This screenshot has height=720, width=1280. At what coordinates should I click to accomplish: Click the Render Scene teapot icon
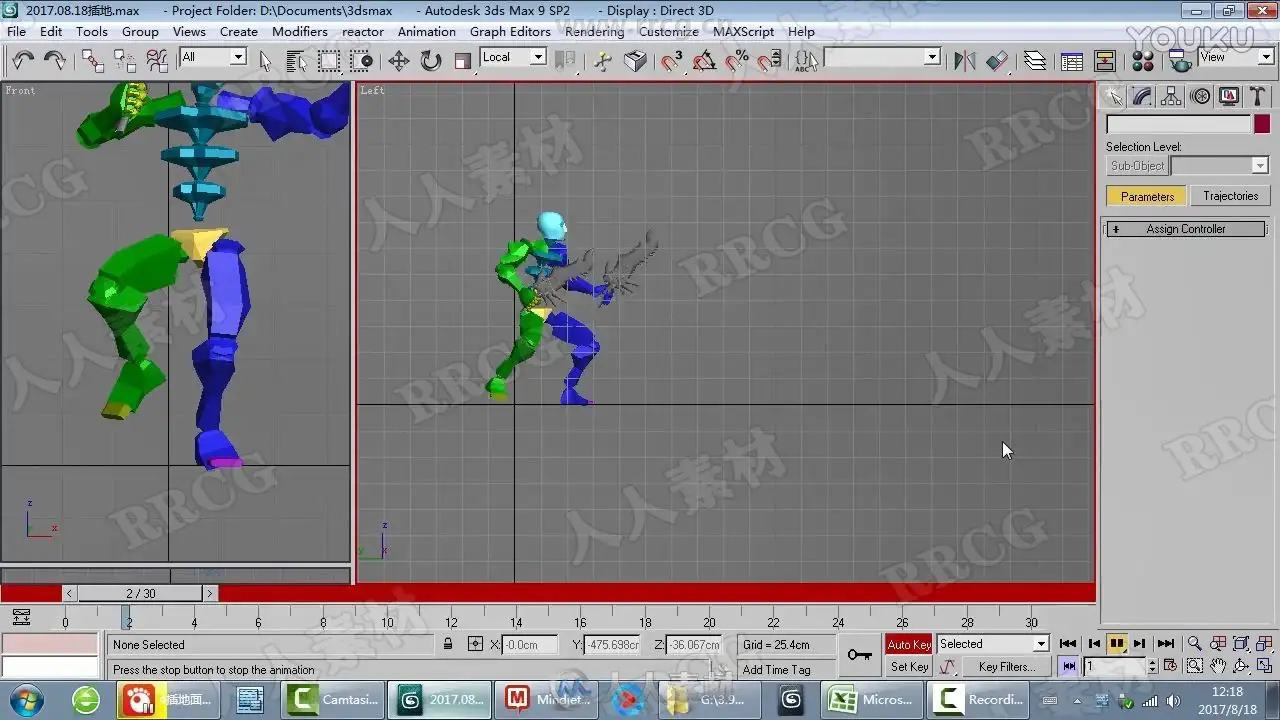1180,61
